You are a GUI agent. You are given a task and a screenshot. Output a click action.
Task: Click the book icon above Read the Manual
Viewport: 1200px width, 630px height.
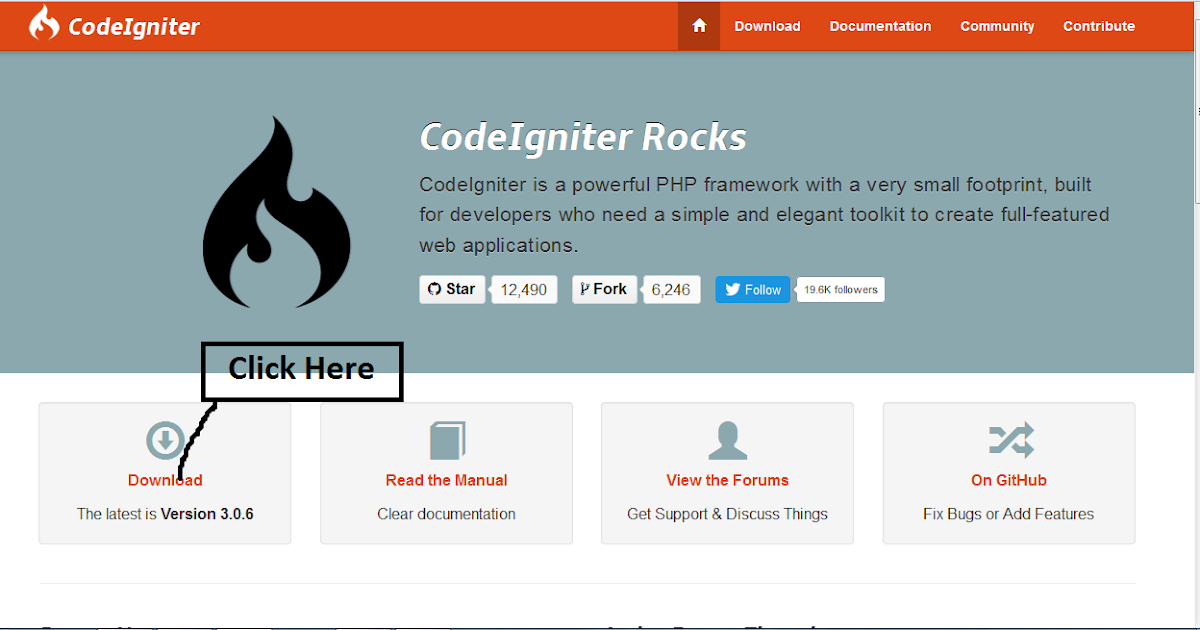click(x=446, y=440)
